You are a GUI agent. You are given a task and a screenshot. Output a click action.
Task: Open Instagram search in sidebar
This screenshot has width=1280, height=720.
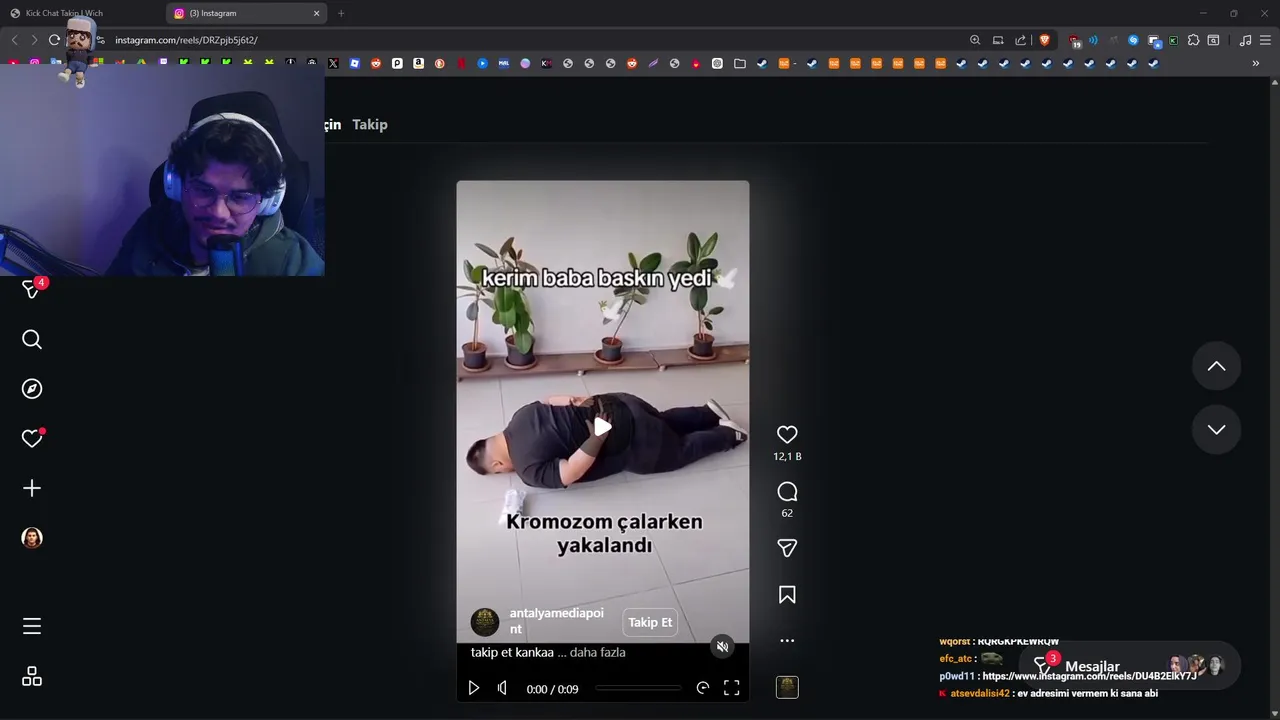click(32, 340)
